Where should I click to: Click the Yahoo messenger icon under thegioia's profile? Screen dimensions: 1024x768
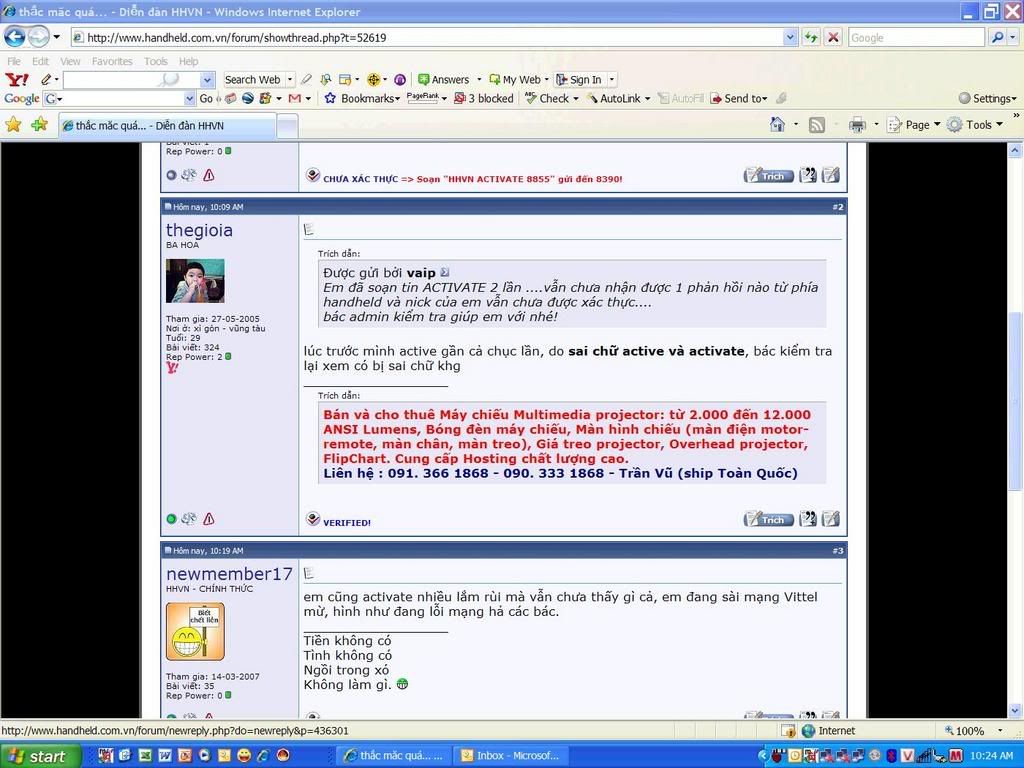[172, 368]
